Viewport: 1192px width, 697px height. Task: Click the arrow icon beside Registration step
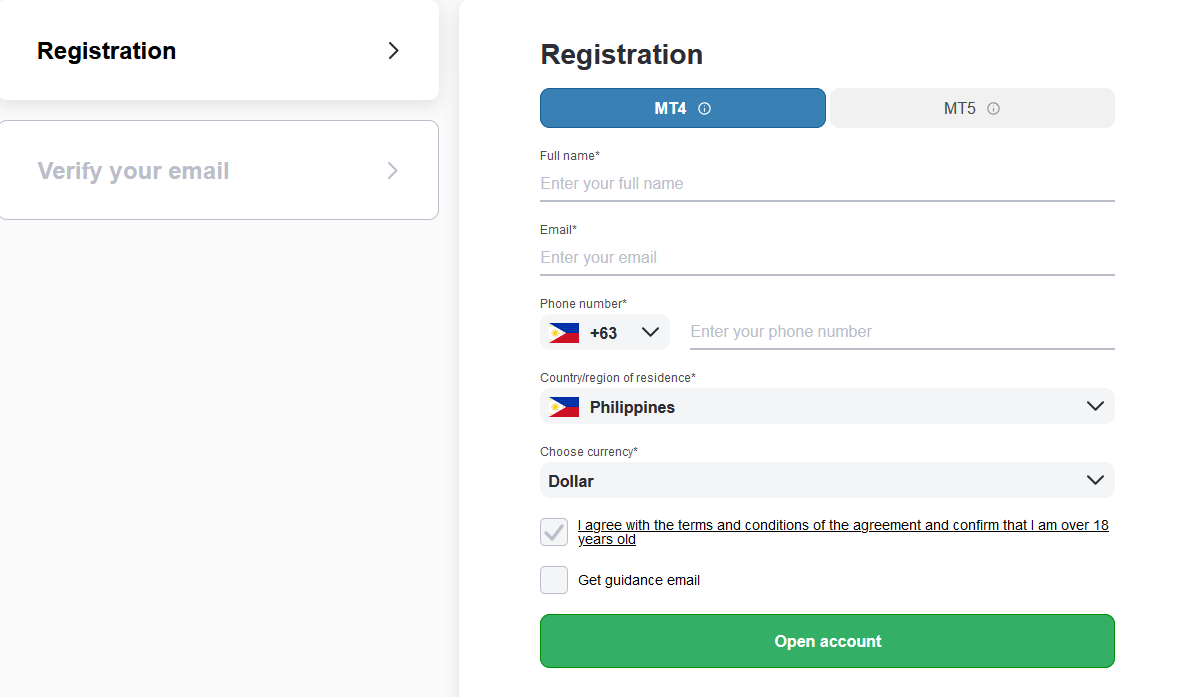point(393,51)
